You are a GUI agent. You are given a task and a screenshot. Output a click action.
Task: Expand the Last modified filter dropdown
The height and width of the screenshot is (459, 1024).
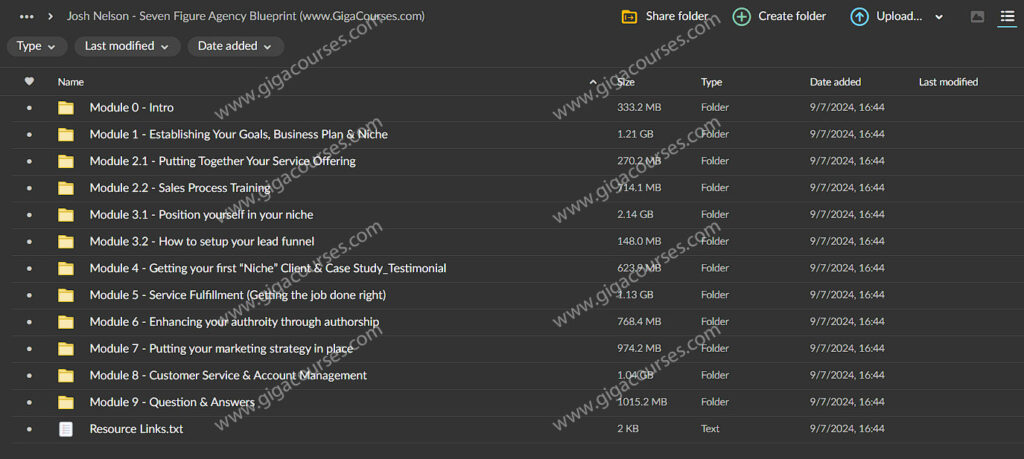coord(127,46)
